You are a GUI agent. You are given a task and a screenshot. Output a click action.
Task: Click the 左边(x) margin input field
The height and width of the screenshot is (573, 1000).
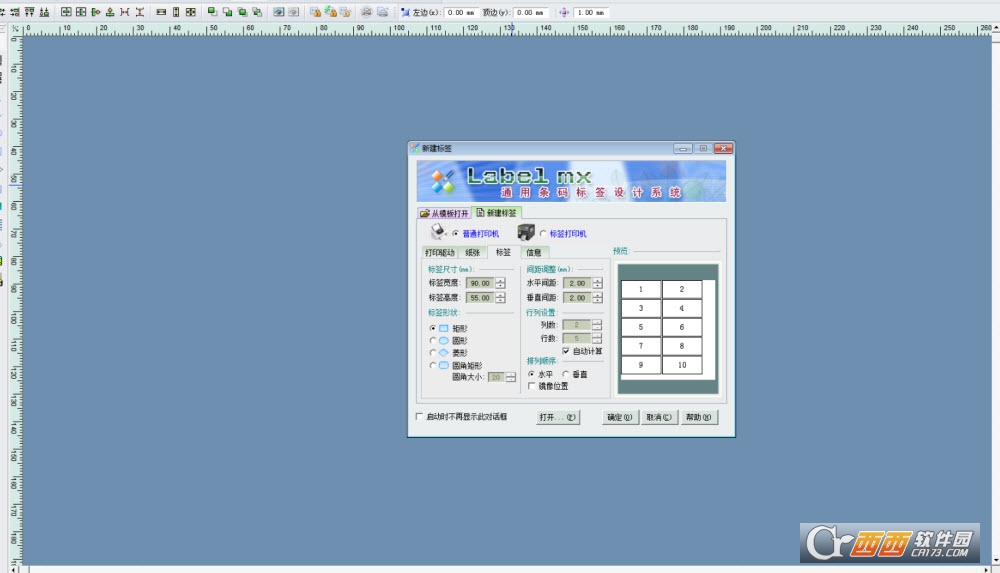pos(461,12)
